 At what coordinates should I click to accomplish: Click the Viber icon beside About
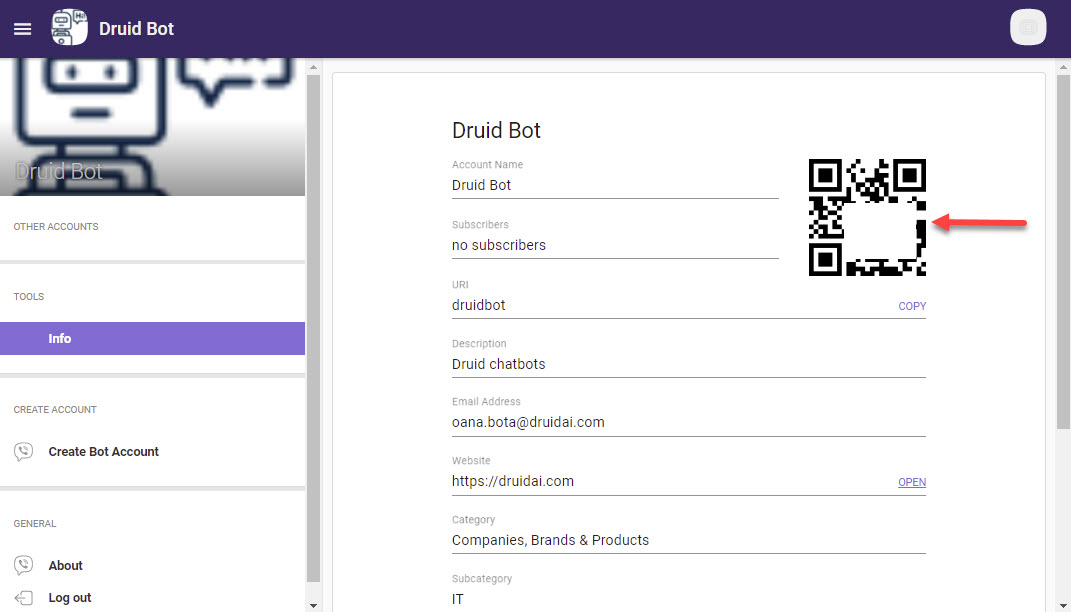pos(23,566)
